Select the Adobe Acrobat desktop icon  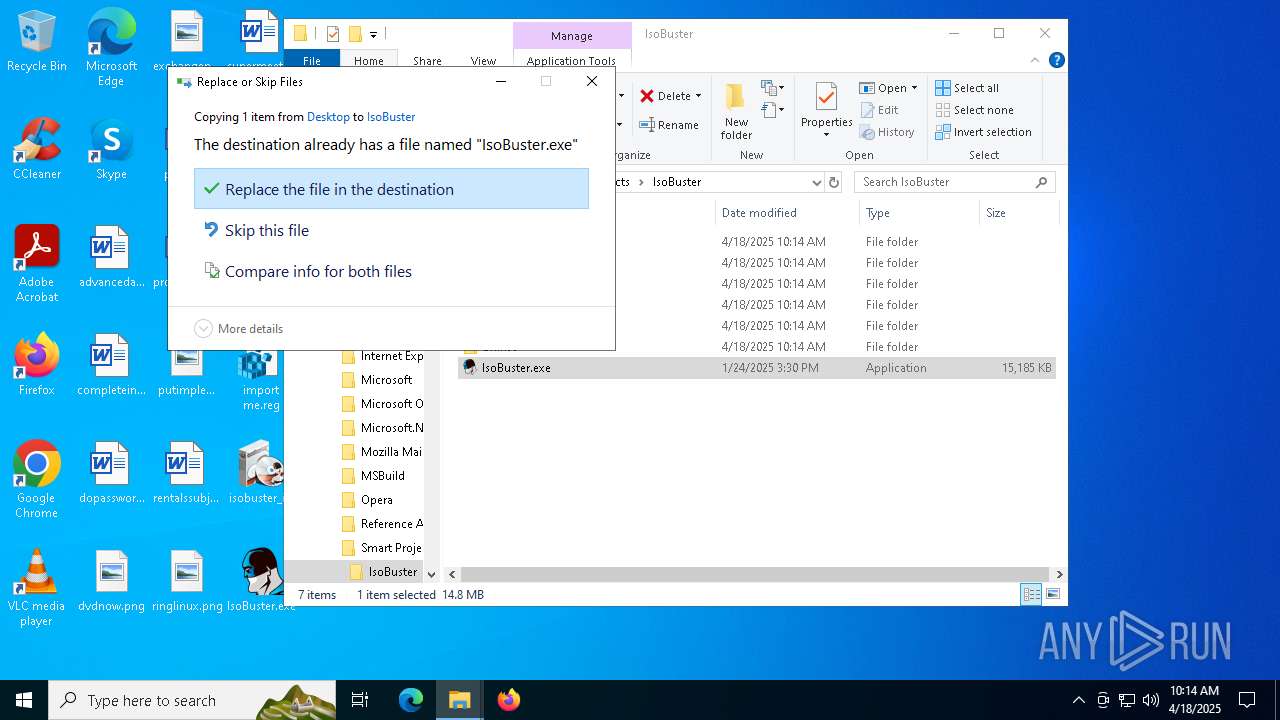tap(37, 263)
